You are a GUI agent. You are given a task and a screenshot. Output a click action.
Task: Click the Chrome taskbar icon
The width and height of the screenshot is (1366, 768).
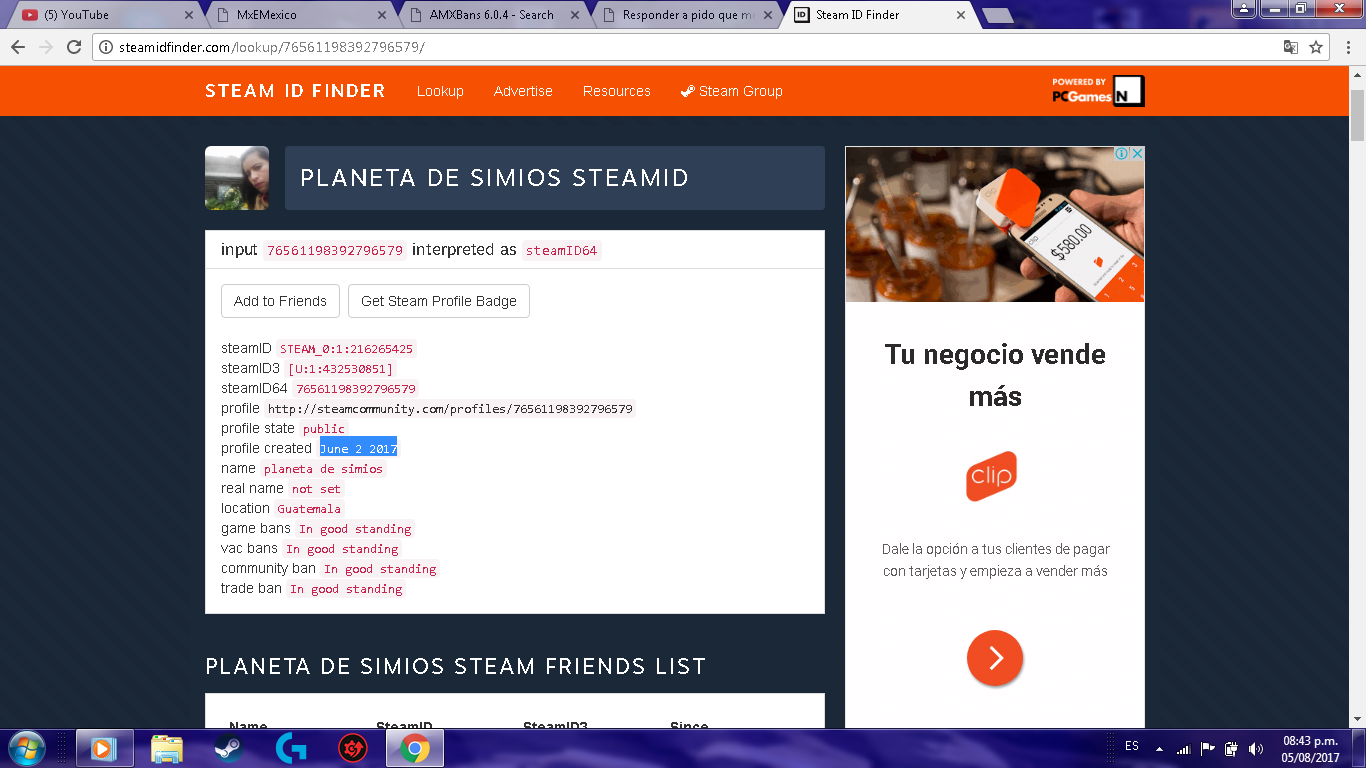415,748
